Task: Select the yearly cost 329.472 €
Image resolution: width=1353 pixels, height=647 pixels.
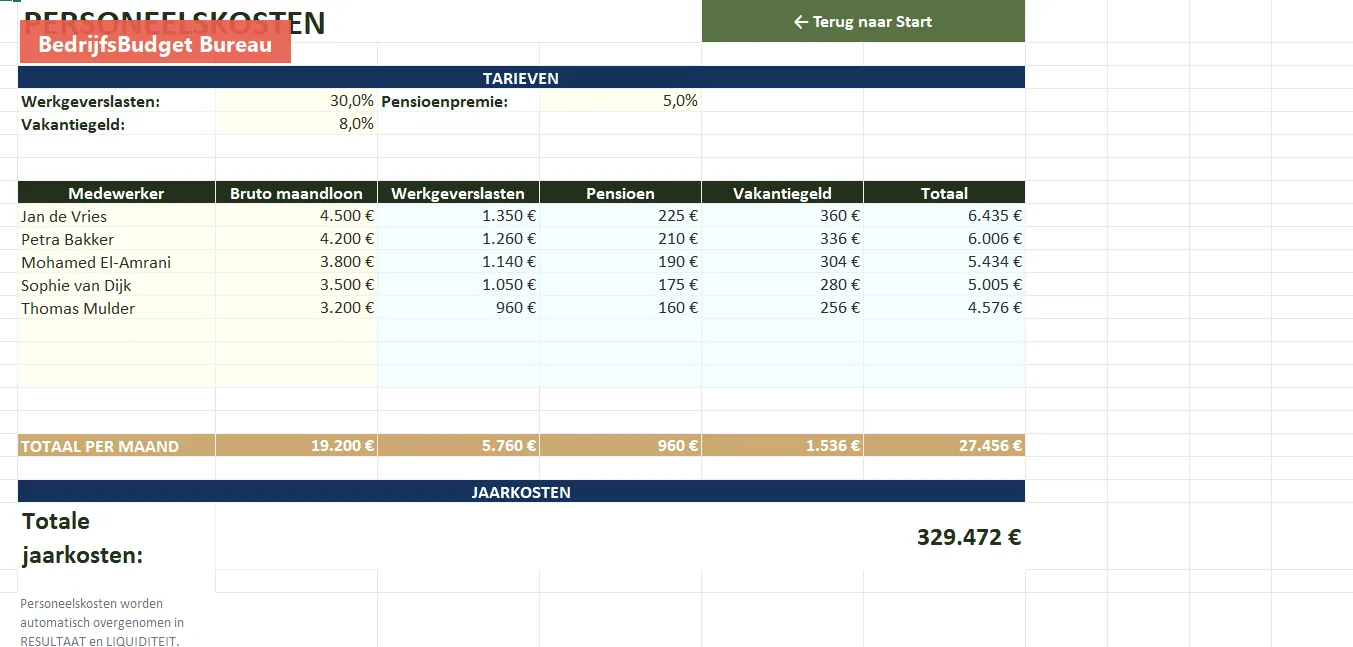Action: (969, 537)
